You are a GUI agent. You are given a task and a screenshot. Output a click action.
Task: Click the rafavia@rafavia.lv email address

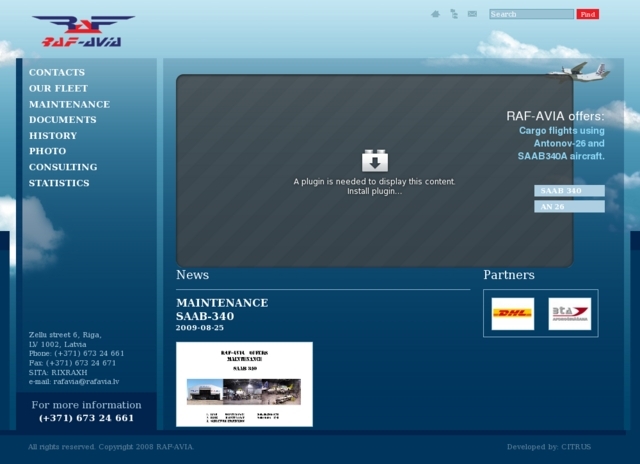tap(86, 382)
